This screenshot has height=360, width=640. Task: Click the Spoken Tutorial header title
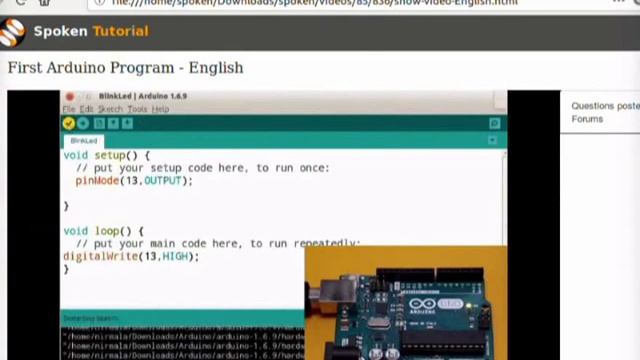pos(91,31)
